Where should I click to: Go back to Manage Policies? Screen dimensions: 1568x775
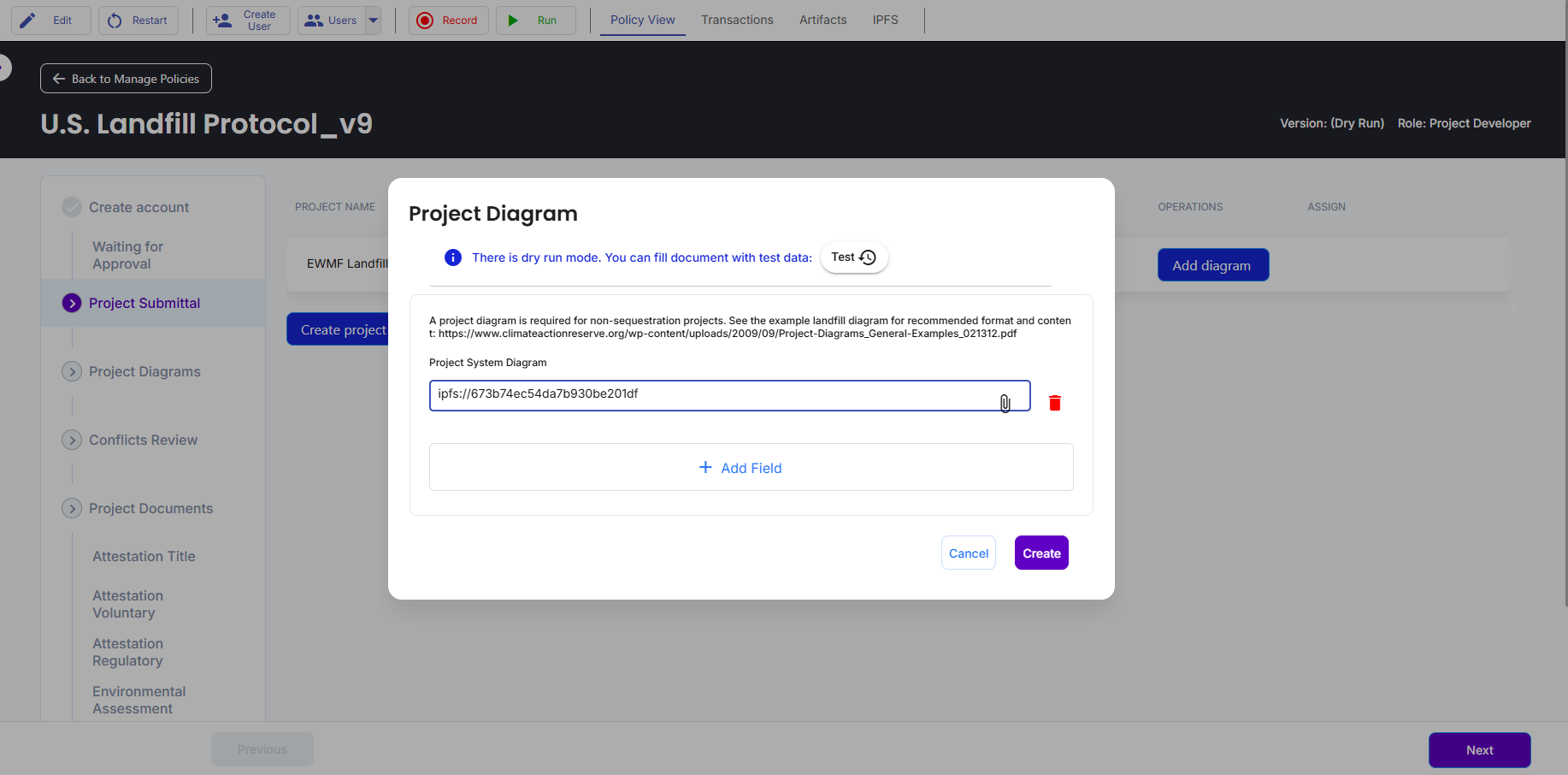[x=126, y=79]
